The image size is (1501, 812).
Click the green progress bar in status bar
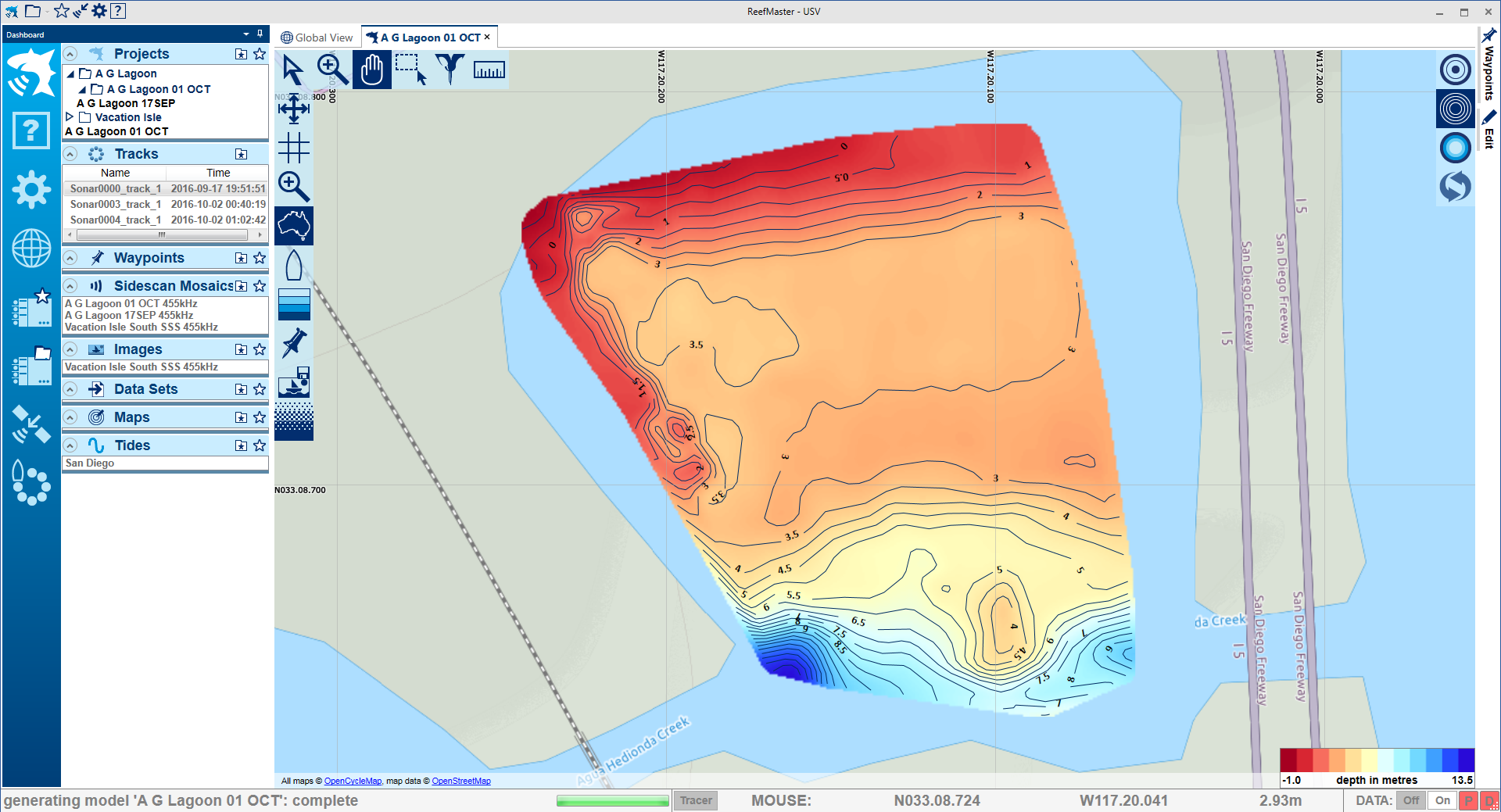613,800
